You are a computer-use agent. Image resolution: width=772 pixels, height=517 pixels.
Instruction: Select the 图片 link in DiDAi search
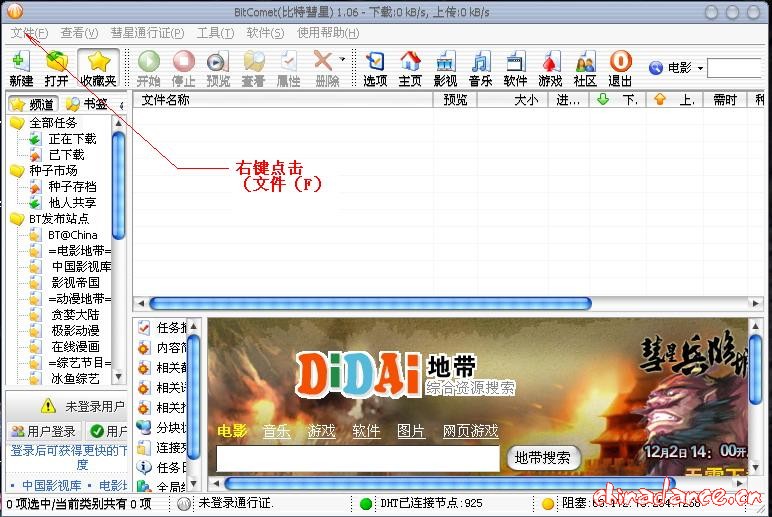(x=411, y=431)
